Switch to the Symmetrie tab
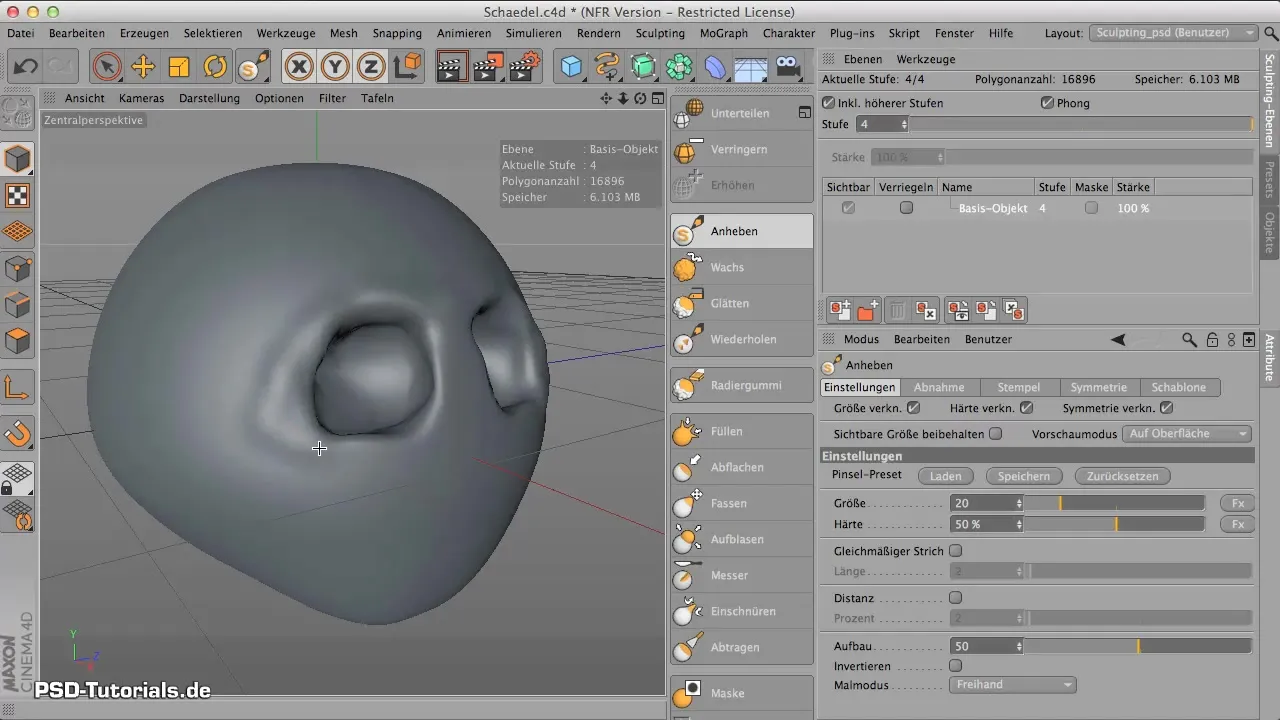 [1098, 387]
